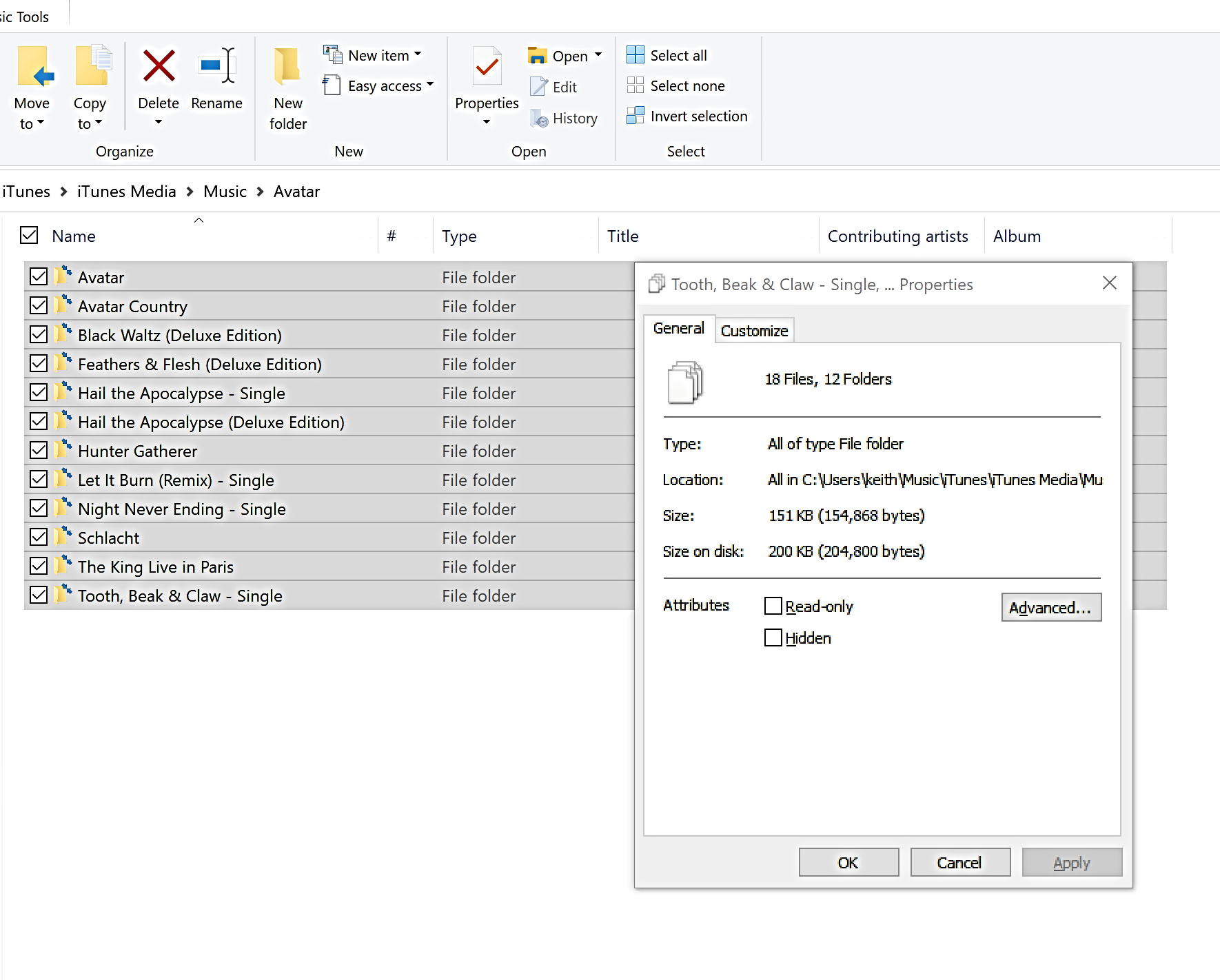Screen dimensions: 1220x980
Task: Switch to the General tab
Action: (x=679, y=329)
